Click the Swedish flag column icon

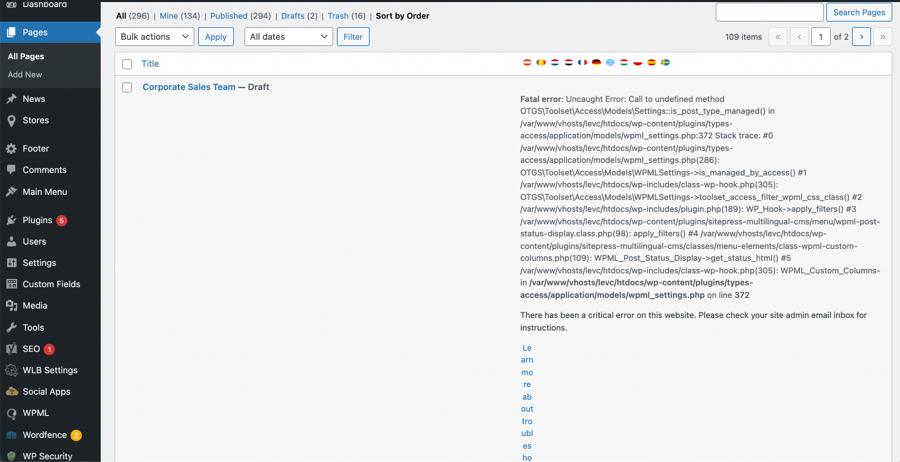coord(665,63)
